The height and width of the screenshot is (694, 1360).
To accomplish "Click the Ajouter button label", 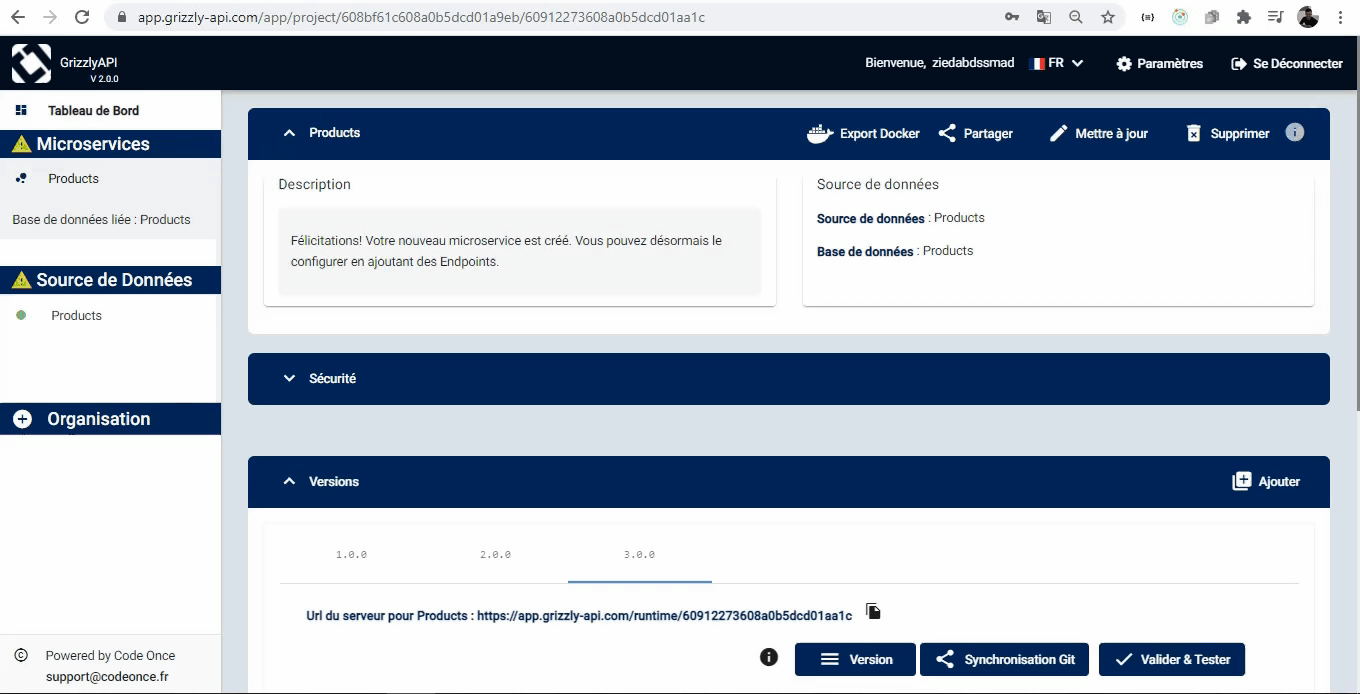I will pos(1279,481).
